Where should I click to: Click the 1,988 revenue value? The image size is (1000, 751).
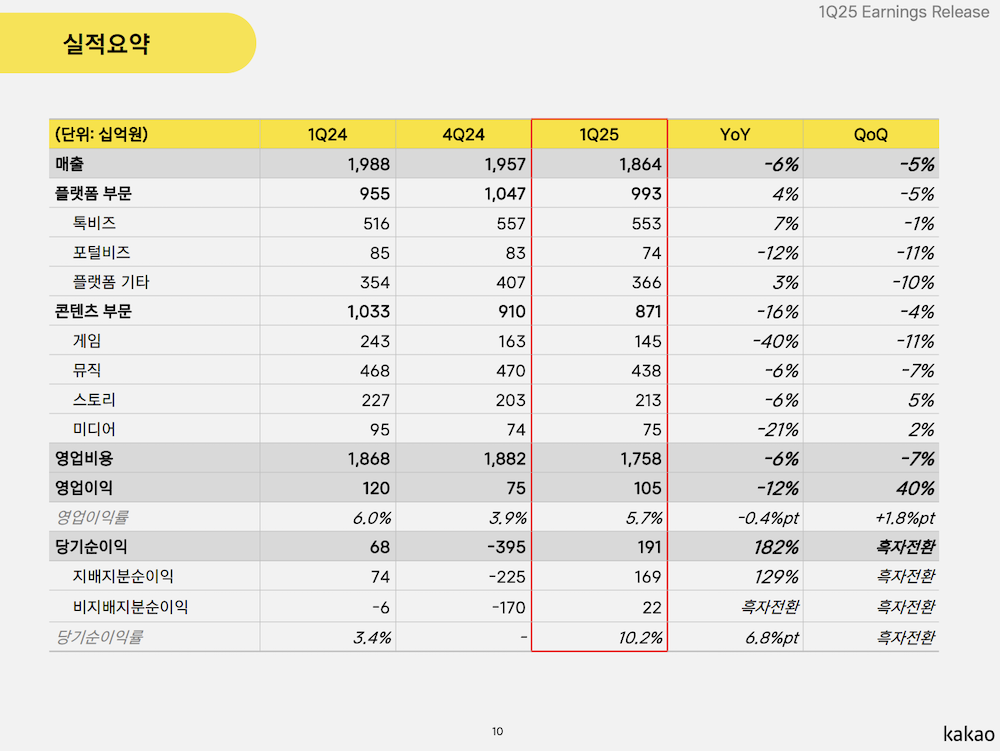click(369, 164)
